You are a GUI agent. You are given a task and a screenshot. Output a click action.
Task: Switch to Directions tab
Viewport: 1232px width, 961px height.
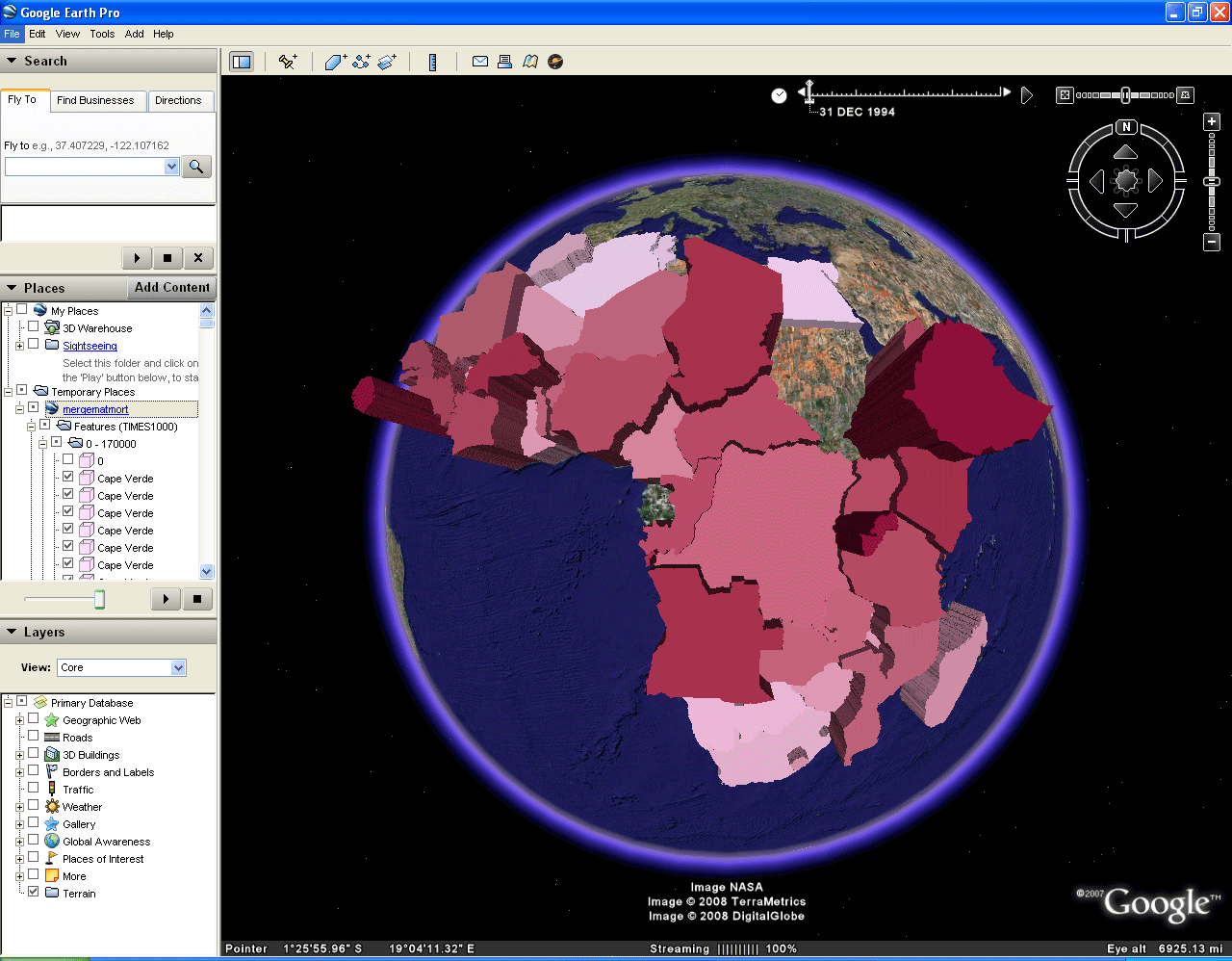point(178,100)
